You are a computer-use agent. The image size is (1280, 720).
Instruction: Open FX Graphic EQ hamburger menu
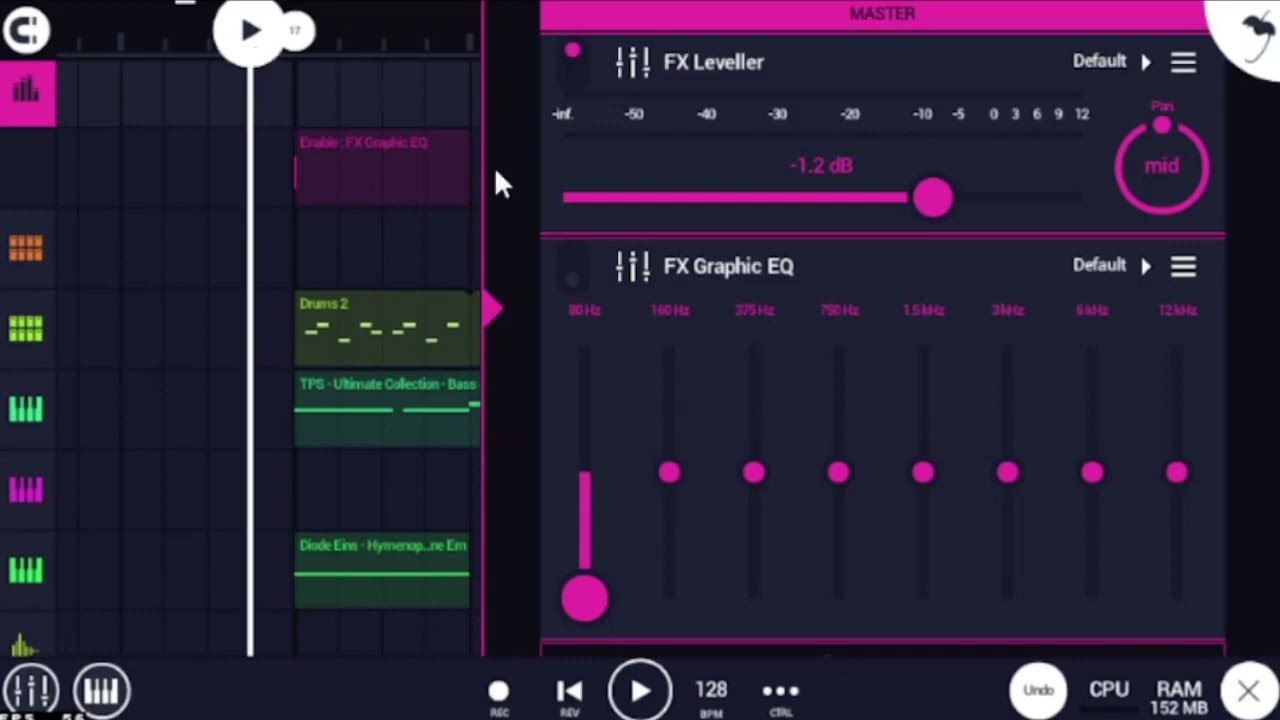(x=1183, y=266)
